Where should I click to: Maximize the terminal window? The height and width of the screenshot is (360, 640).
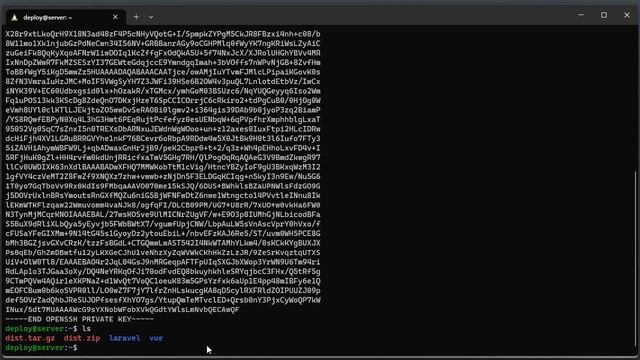tap(604, 15)
